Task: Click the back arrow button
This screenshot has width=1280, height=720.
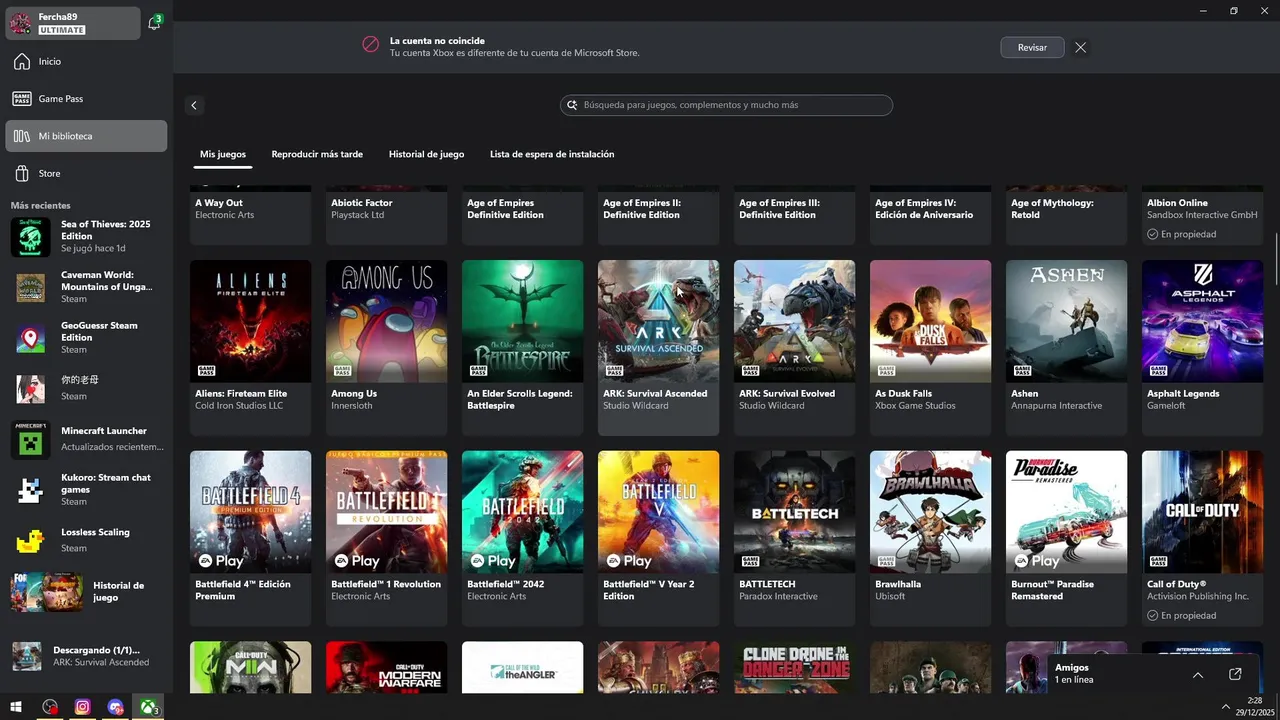Action: (194, 105)
